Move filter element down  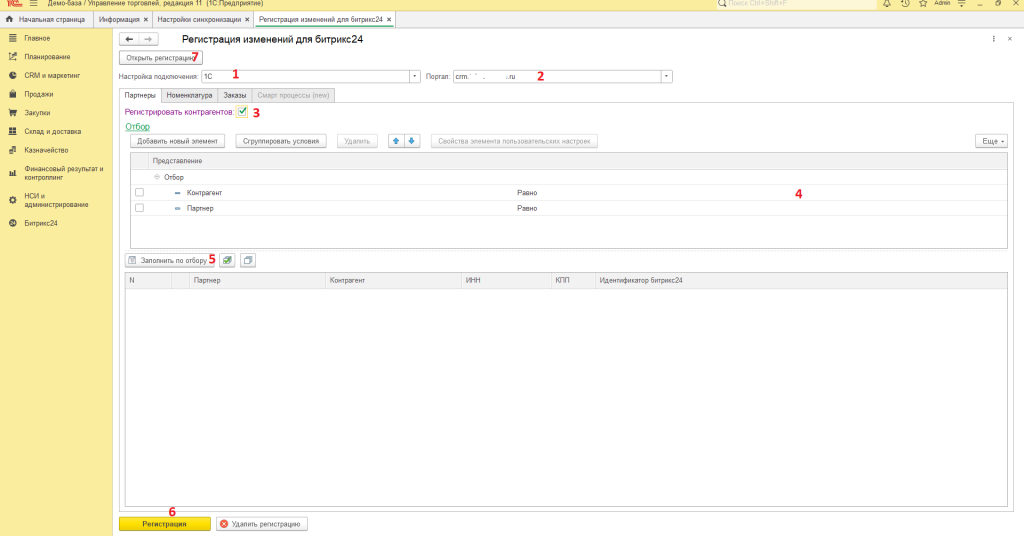(411, 141)
